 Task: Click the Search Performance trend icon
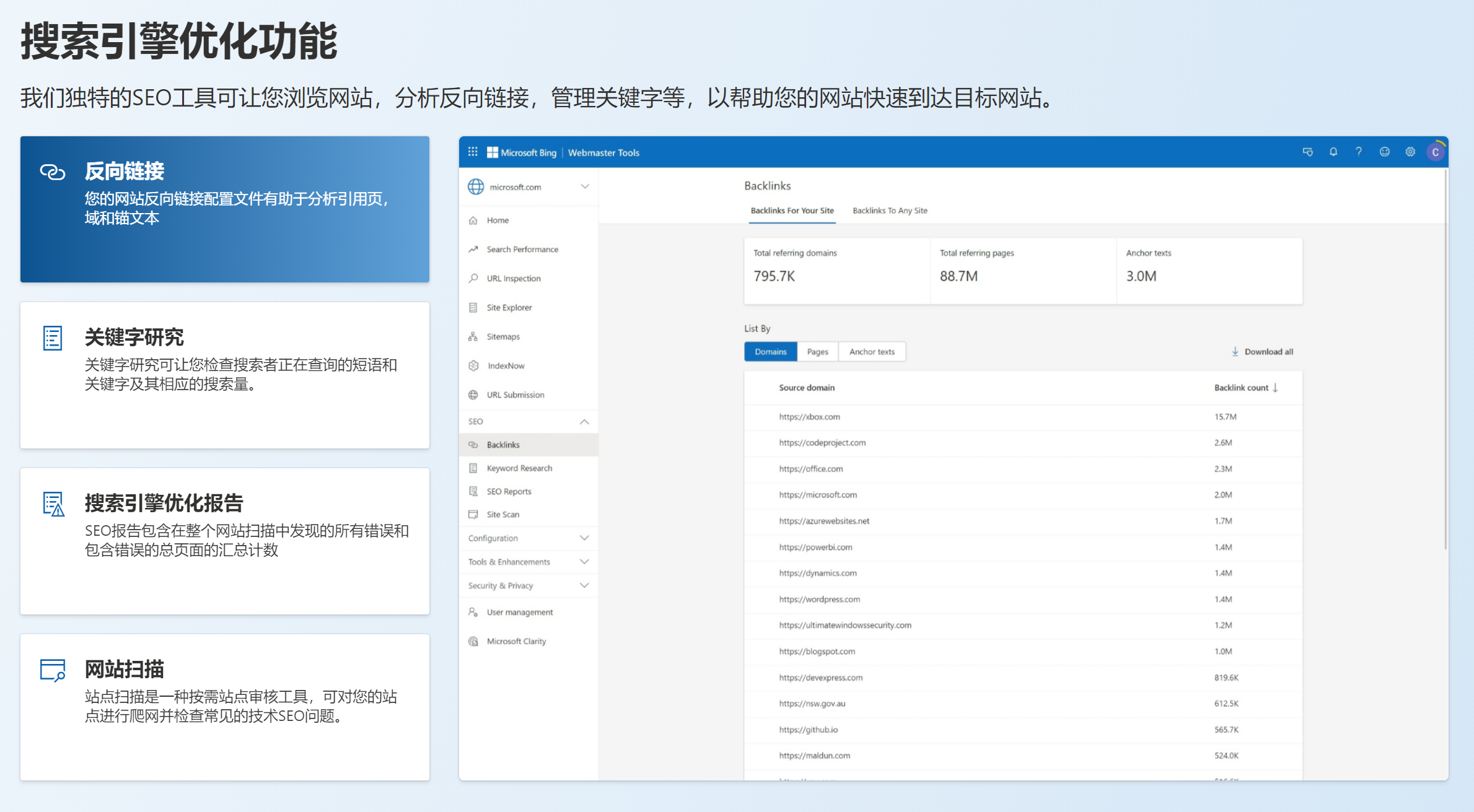point(473,249)
